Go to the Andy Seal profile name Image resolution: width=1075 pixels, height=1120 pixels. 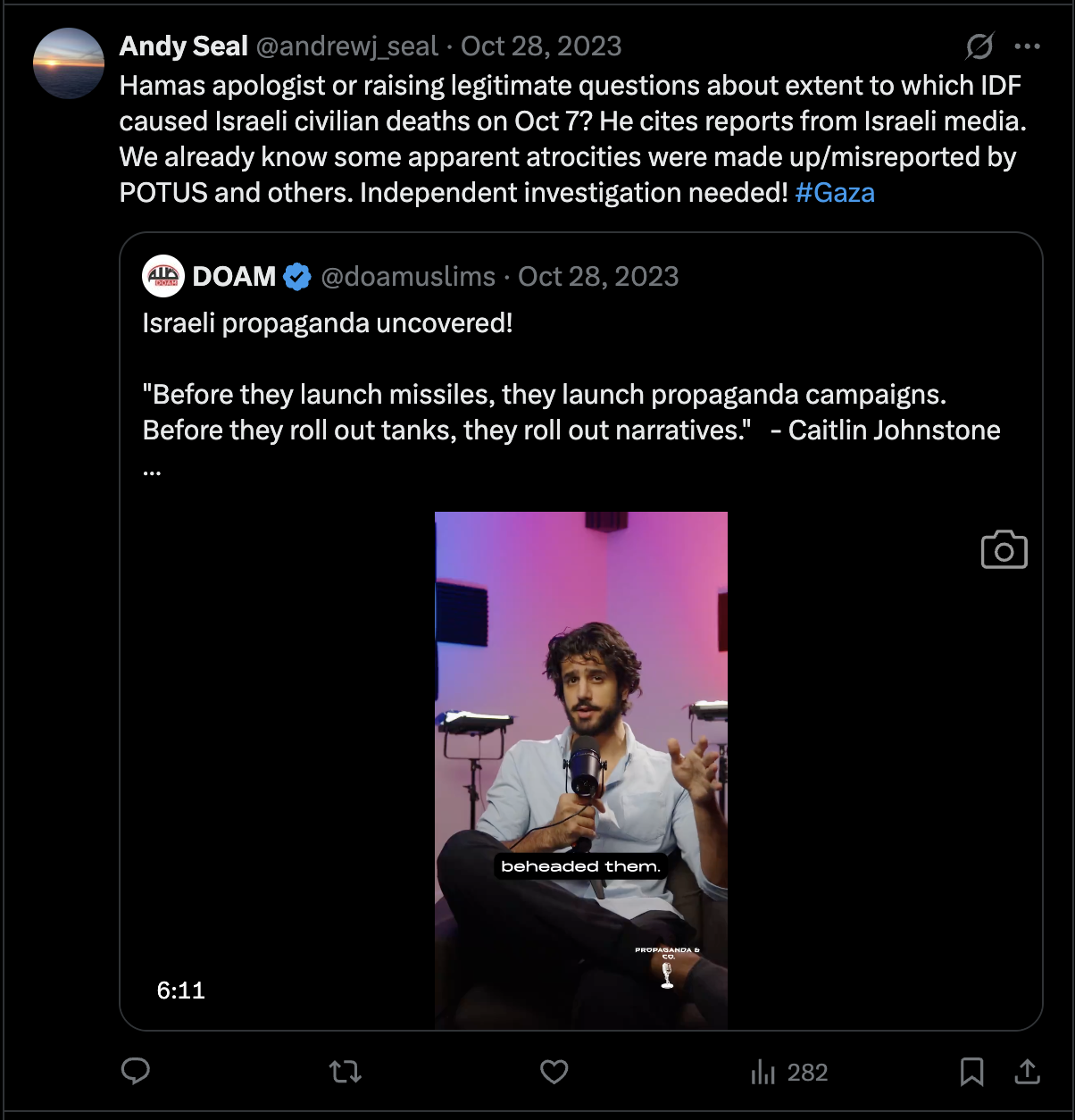coord(184,46)
